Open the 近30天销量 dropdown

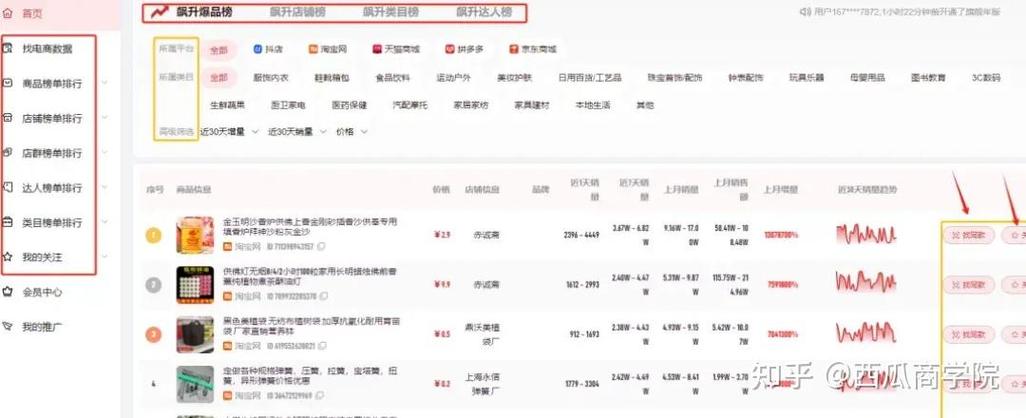297,131
